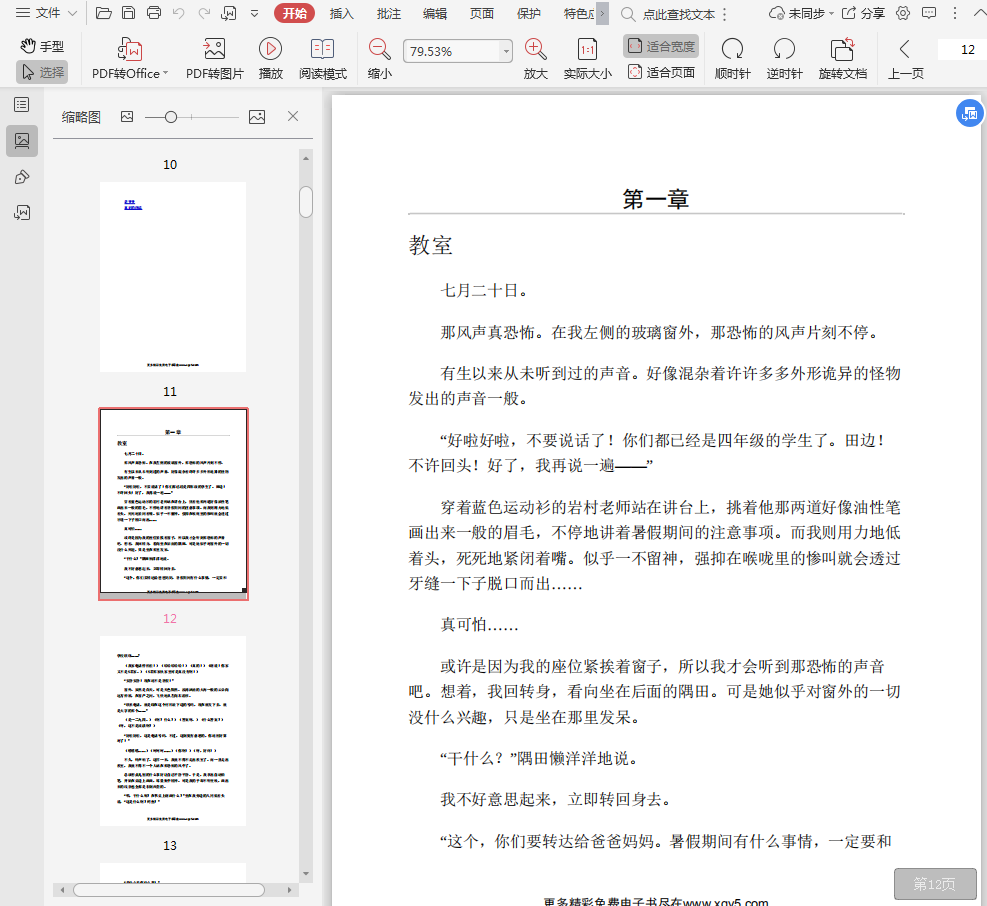Rotate page 逆时针 counterclockwise

click(x=784, y=59)
